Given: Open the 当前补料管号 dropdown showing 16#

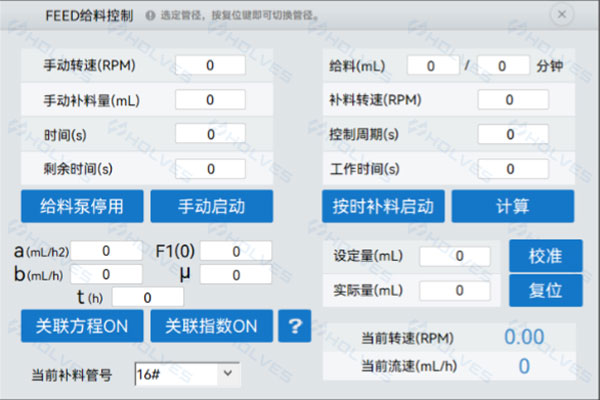Looking at the screenshot, I should coord(189,374).
